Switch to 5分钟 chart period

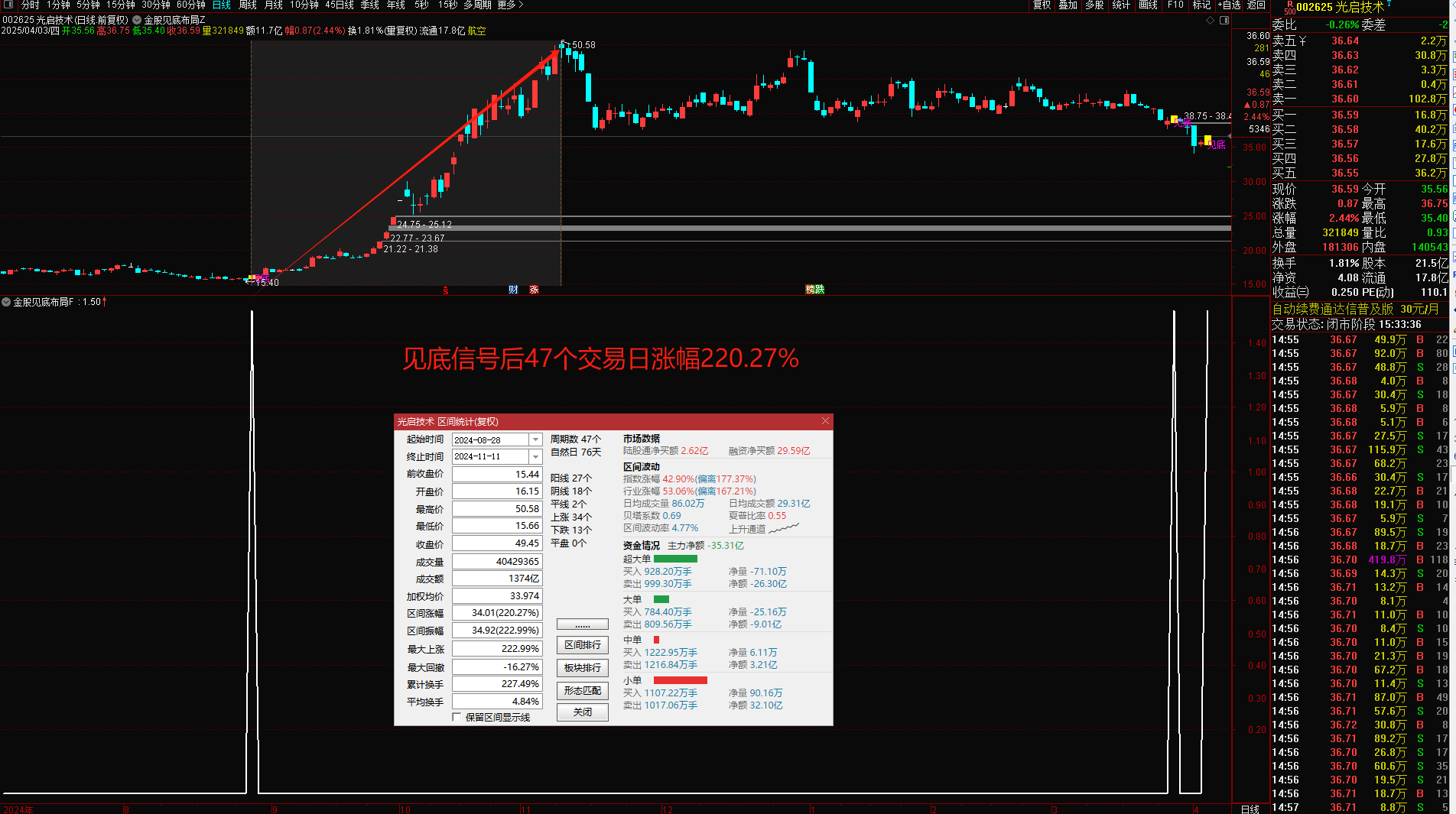[88, 5]
